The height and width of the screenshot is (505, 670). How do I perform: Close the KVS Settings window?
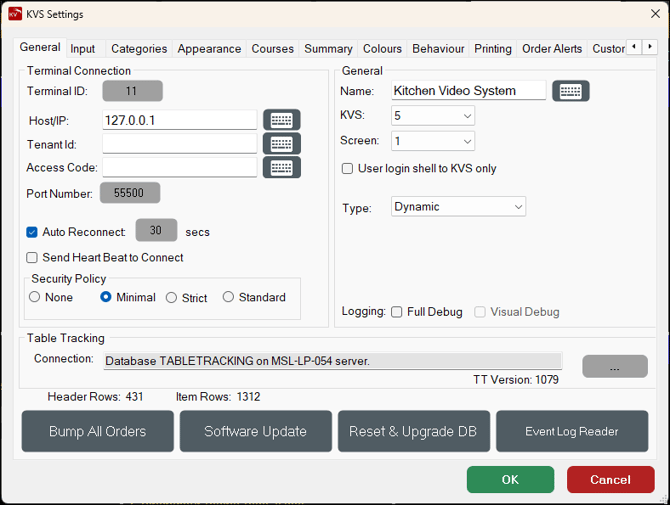(x=655, y=14)
